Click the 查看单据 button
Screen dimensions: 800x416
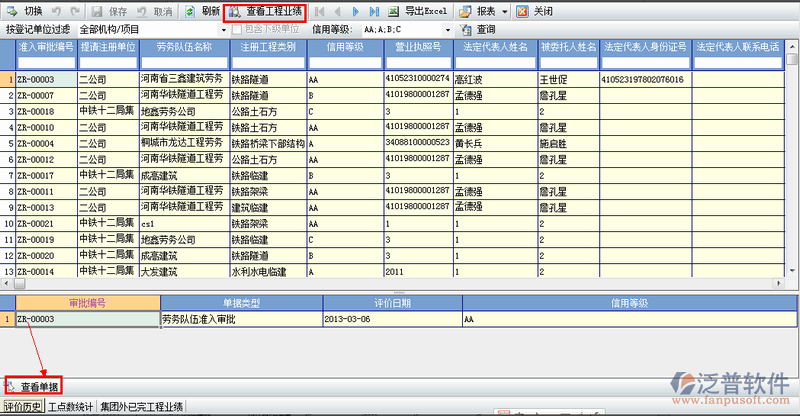[x=33, y=386]
